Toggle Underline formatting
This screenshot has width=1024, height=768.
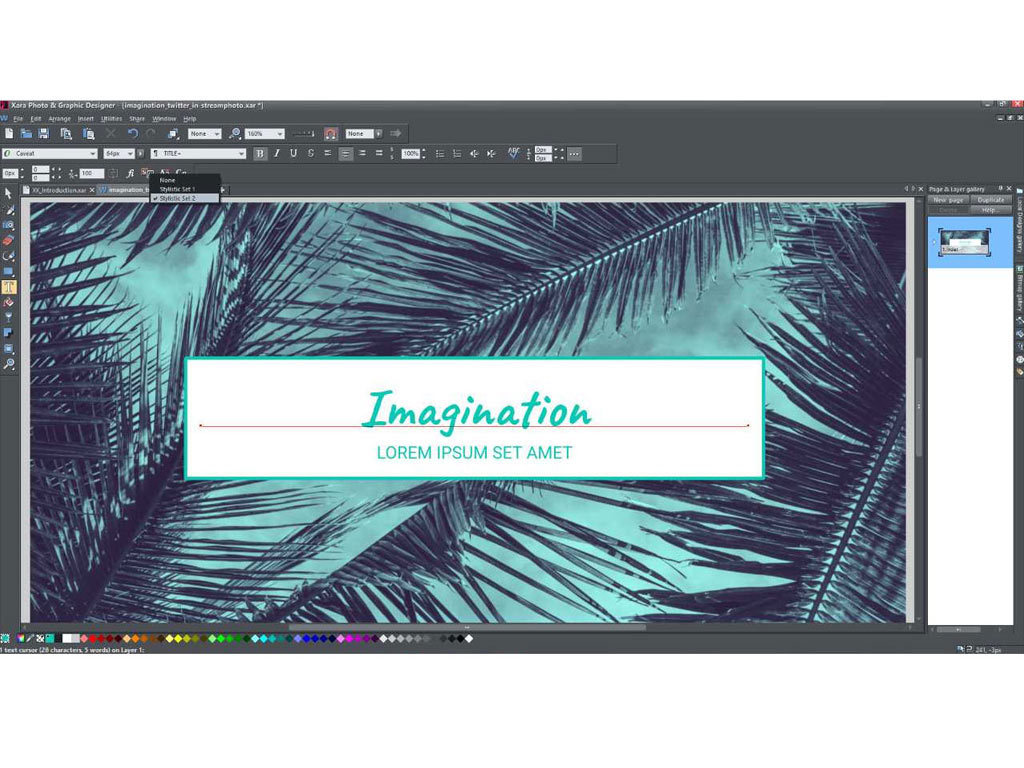(x=294, y=154)
